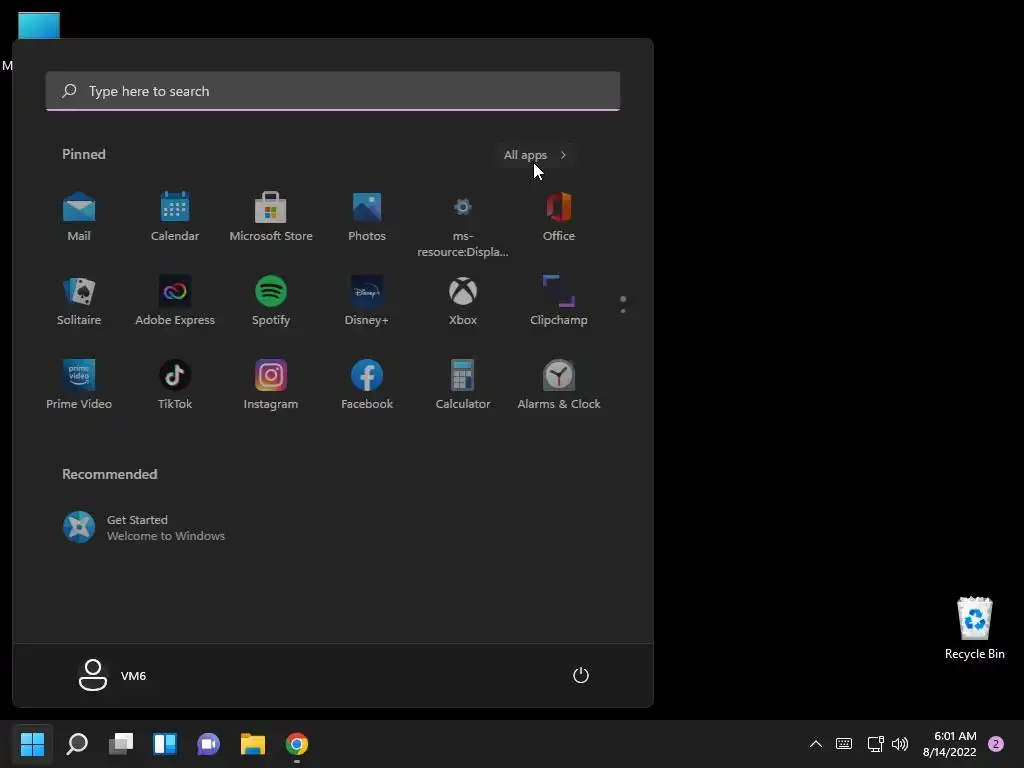The image size is (1024, 768).
Task: Go to next pinned apps page dots
Action: [x=622, y=304]
